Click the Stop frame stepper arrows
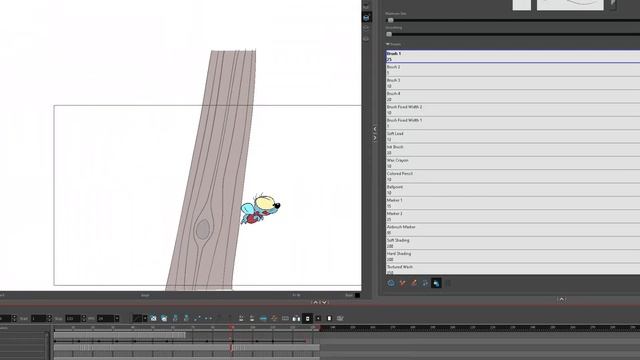Screen dimensions: 640x360 click(x=83, y=318)
